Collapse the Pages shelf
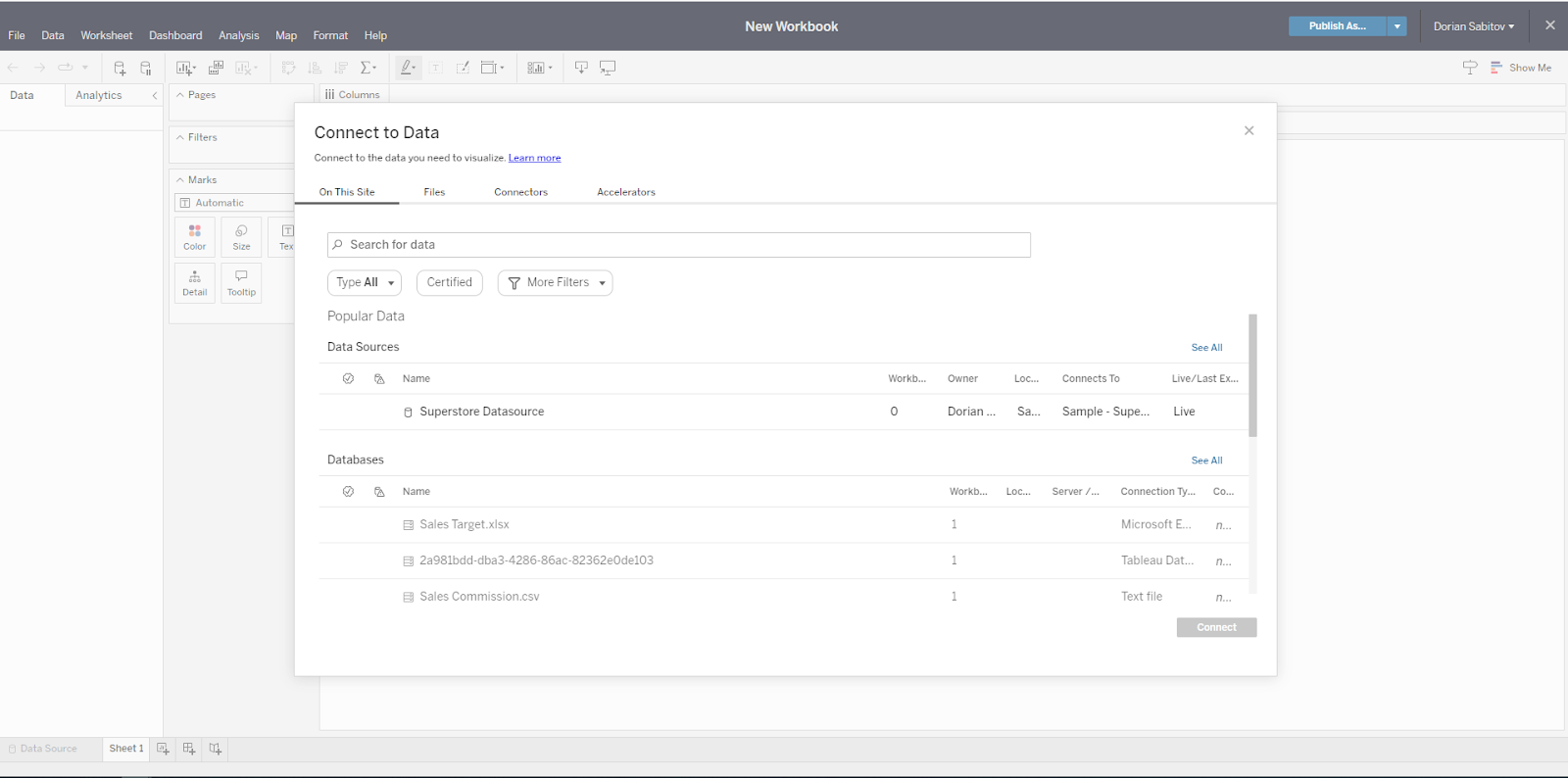The image size is (1568, 778). [x=180, y=95]
